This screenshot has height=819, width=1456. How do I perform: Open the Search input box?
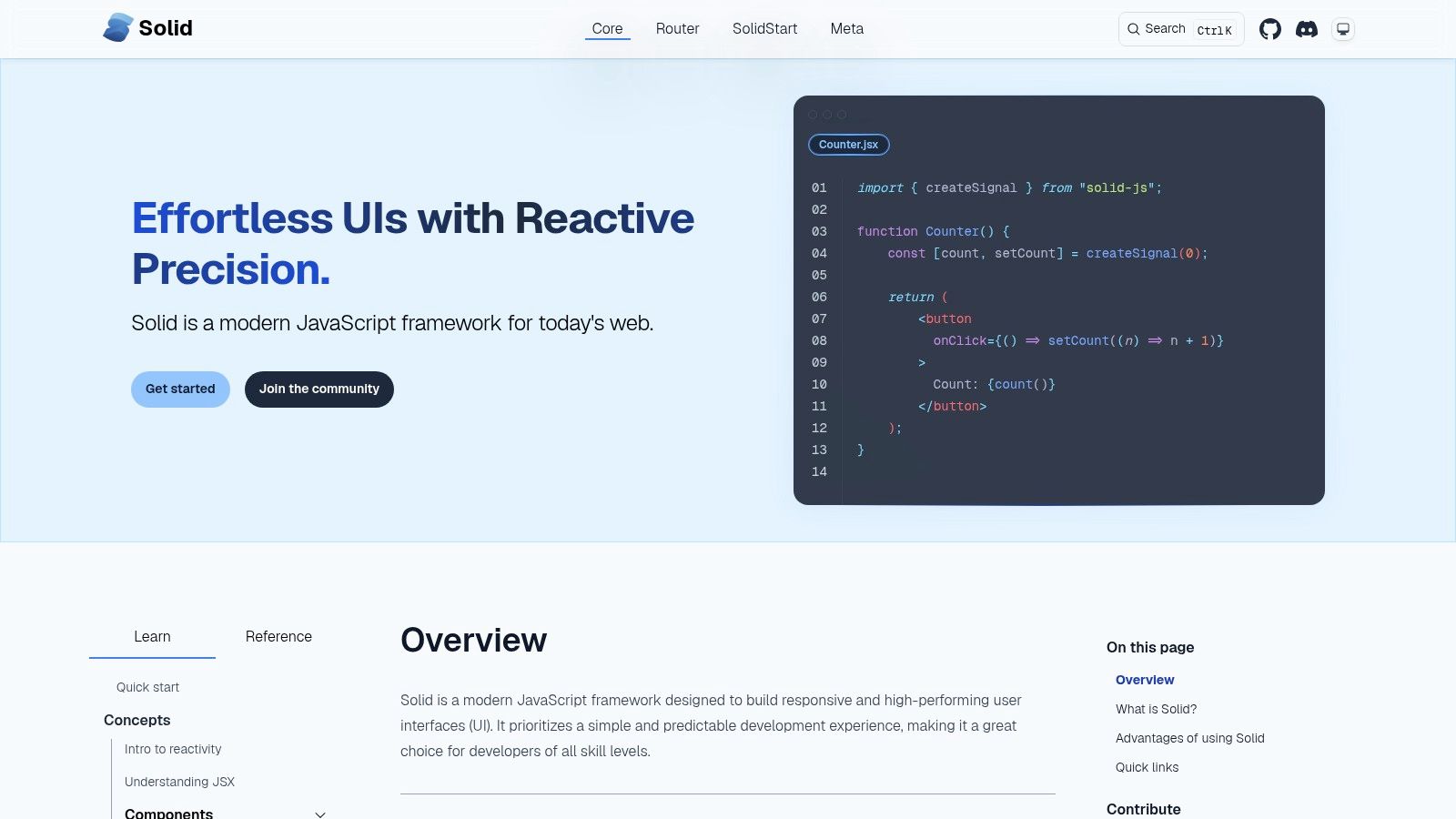tap(1181, 29)
